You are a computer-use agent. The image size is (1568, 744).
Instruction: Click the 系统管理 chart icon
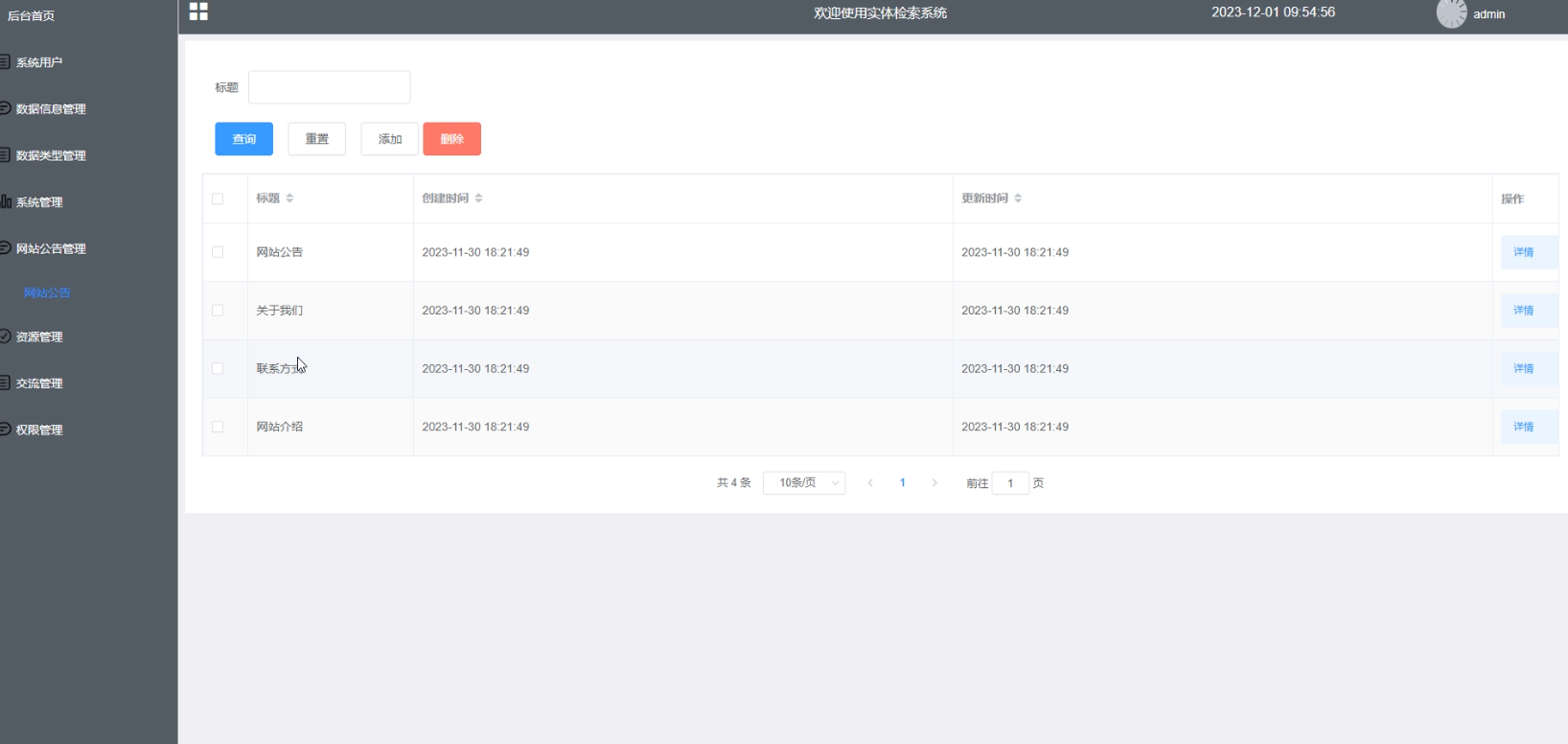point(5,201)
